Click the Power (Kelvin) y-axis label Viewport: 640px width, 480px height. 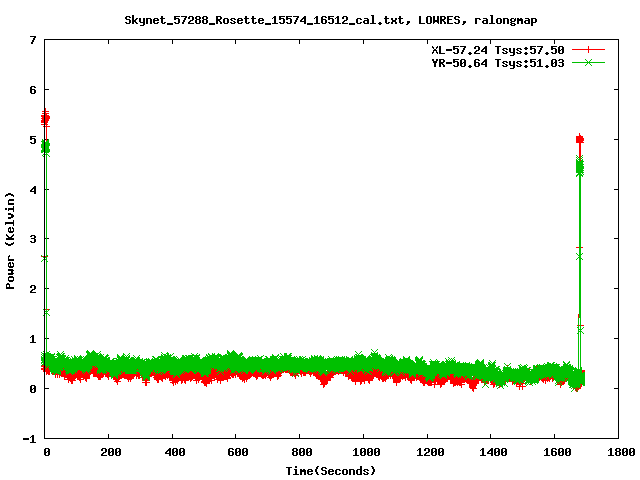point(10,241)
